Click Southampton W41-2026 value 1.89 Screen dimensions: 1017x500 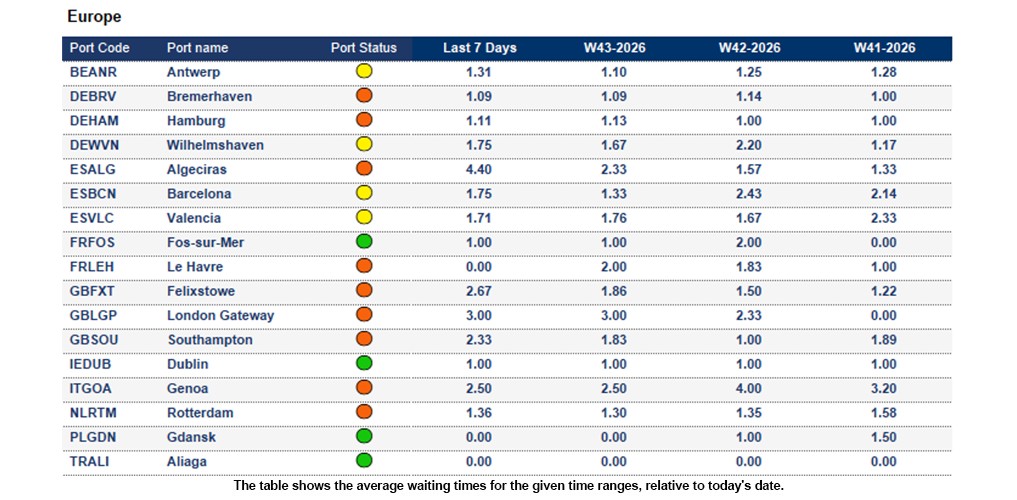tap(884, 340)
